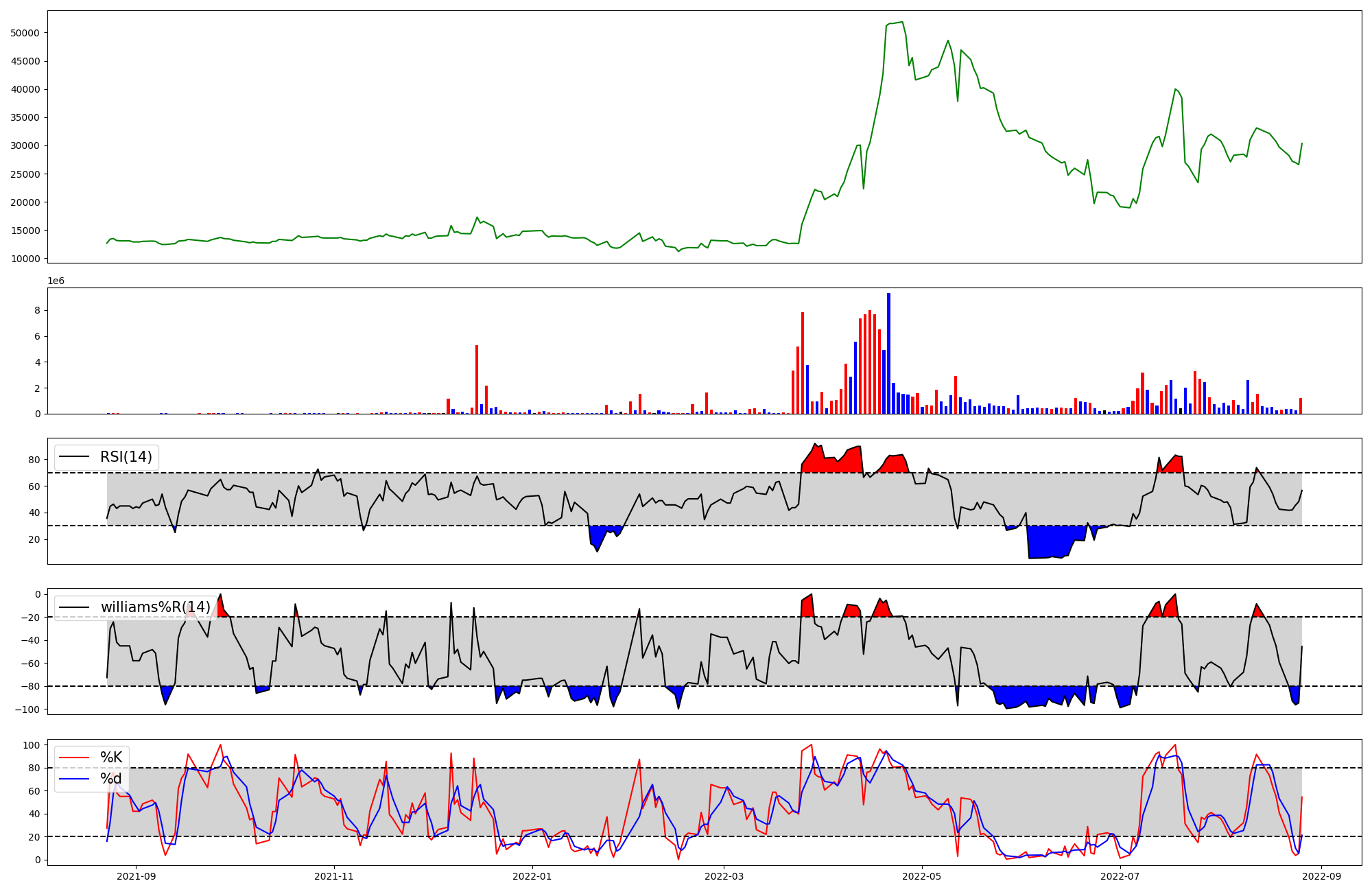Click the 2021-11 x-axis date label
The height and width of the screenshot is (892, 1372).
334,876
